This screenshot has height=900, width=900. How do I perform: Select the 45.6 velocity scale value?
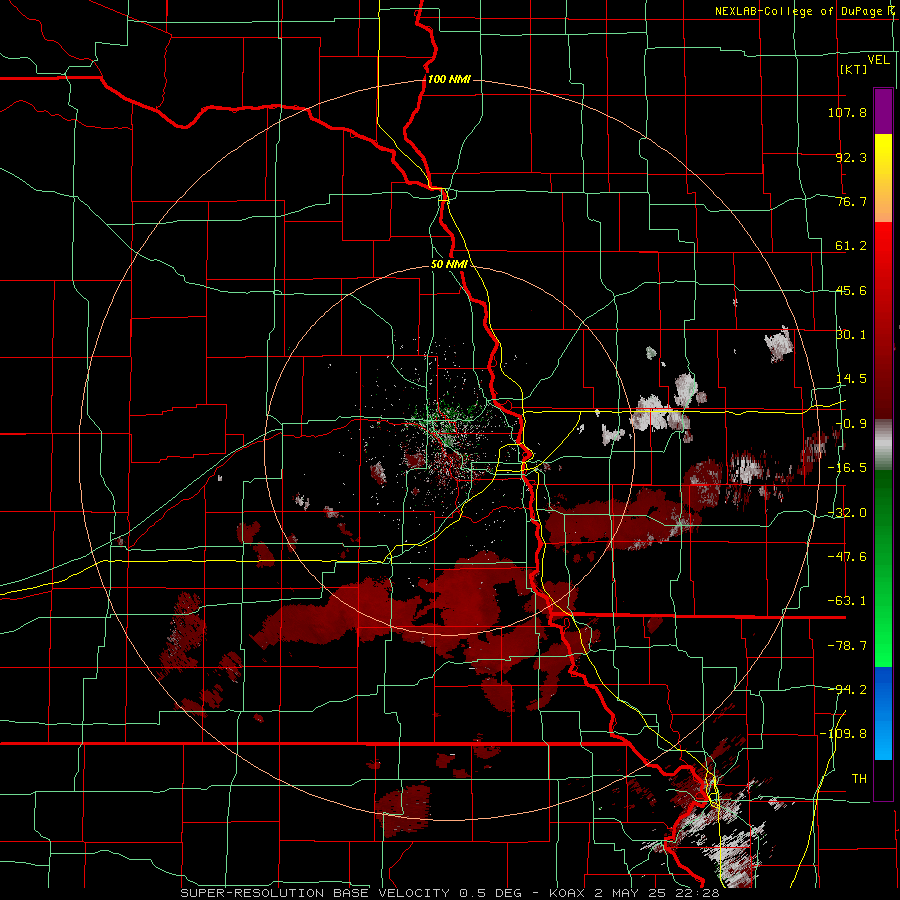(851, 290)
